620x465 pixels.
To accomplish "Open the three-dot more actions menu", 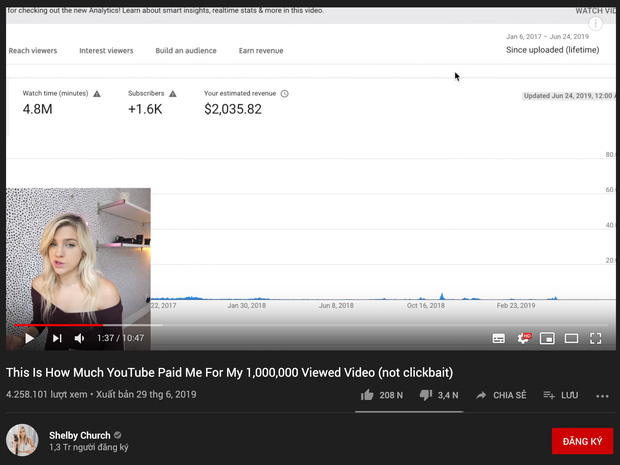I will (602, 396).
